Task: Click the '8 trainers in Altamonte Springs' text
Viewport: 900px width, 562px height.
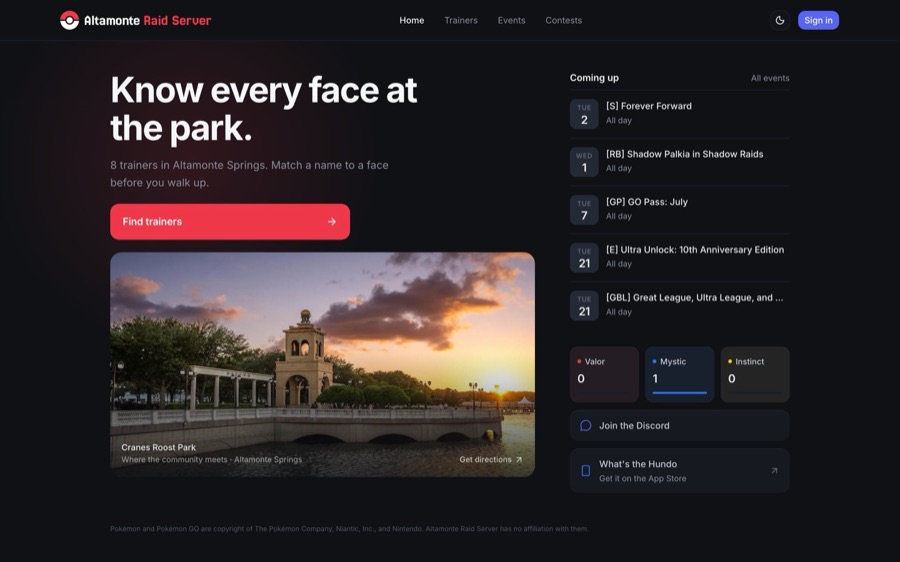Action: 249,173
